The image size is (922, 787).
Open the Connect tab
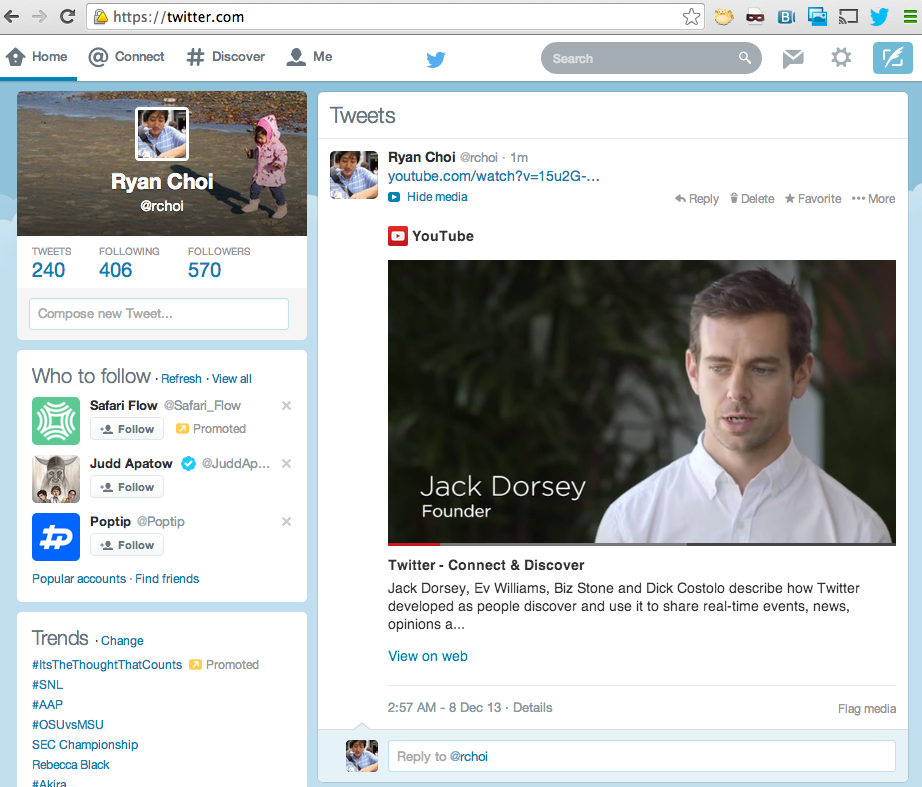click(x=126, y=56)
